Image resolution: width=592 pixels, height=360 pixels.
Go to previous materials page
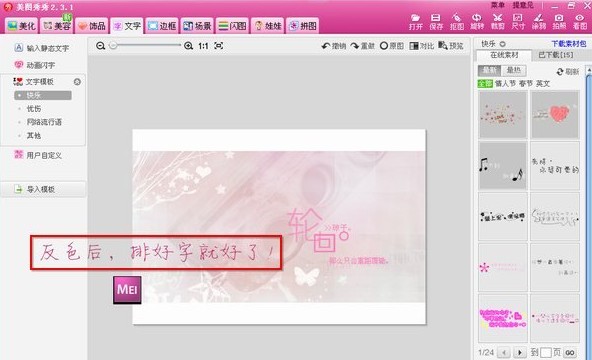[504, 352]
